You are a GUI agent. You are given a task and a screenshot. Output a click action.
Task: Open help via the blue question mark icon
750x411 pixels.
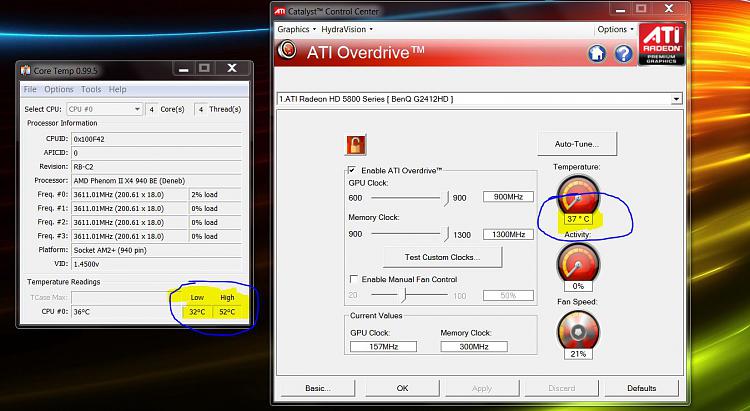click(x=623, y=53)
